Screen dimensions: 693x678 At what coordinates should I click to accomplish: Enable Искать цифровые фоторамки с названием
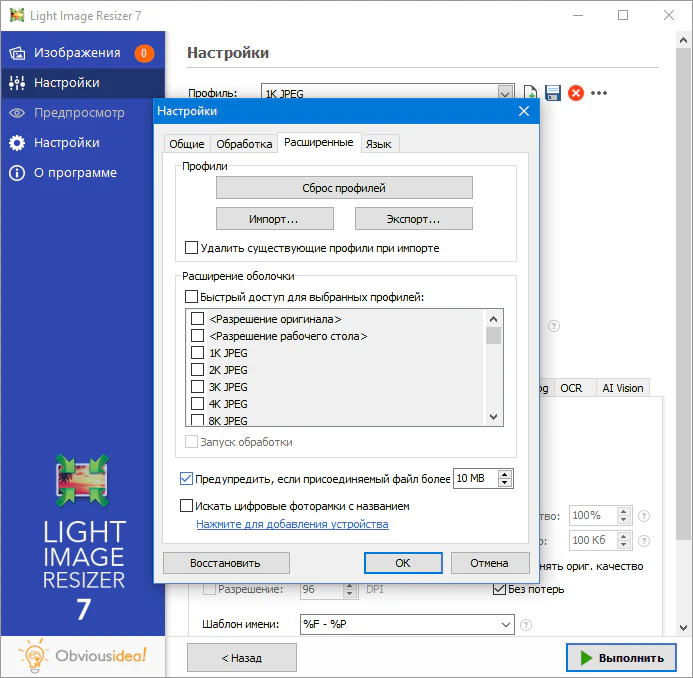[187, 505]
